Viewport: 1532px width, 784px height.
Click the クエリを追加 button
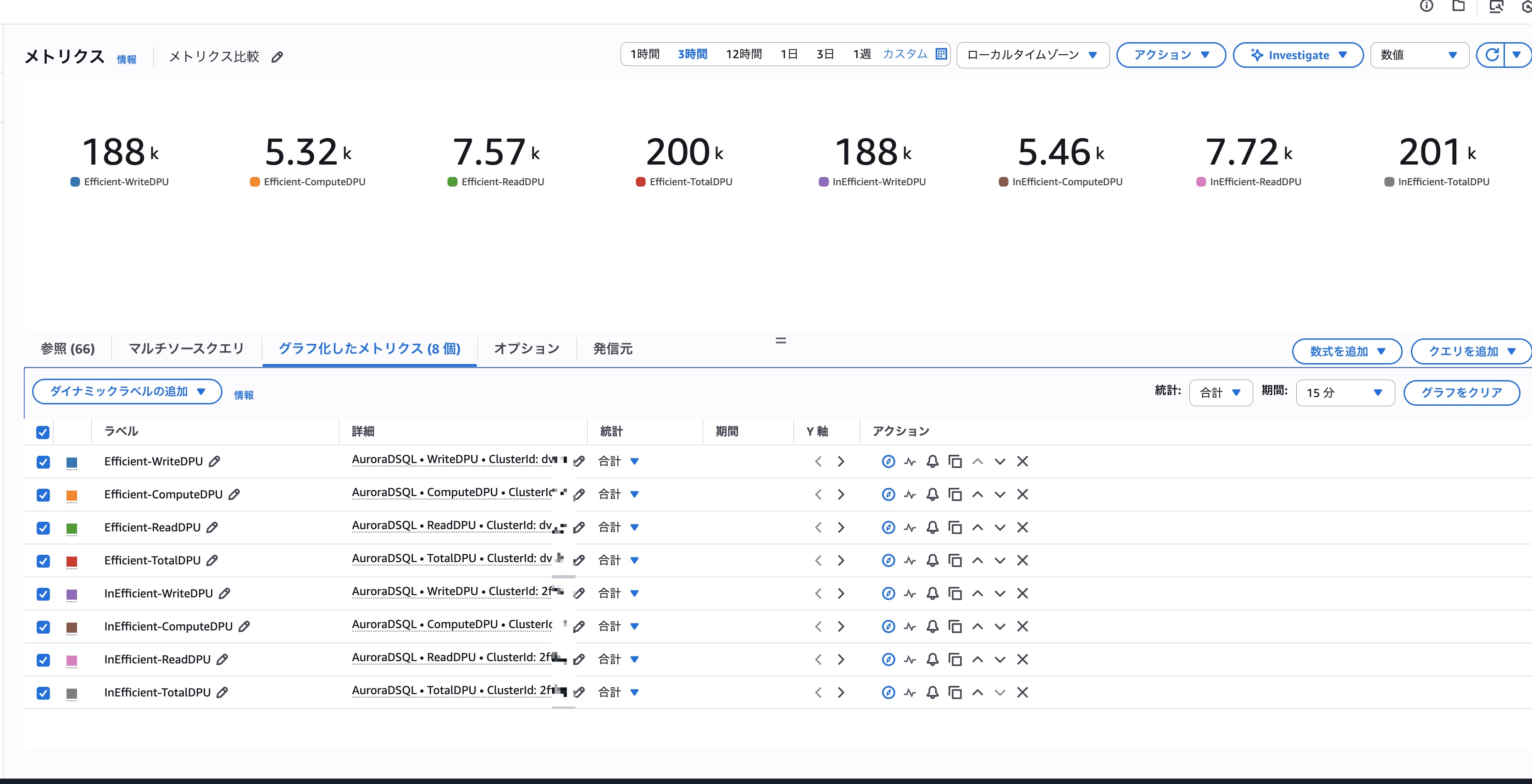click(x=1470, y=351)
